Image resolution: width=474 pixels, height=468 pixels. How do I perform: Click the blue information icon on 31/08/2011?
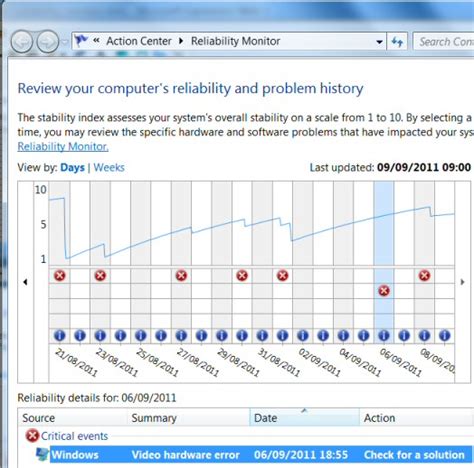(262, 335)
